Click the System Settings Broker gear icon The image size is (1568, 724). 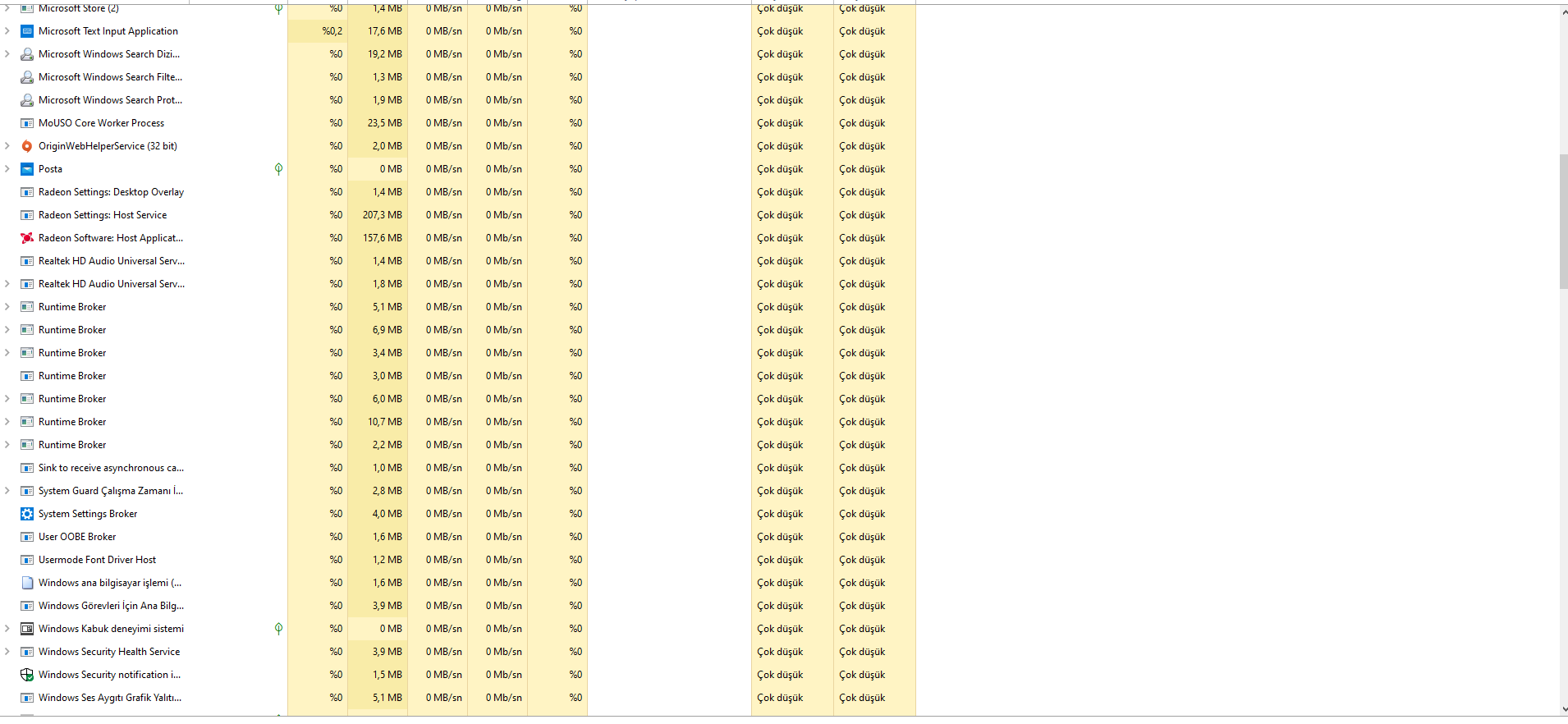(x=27, y=514)
